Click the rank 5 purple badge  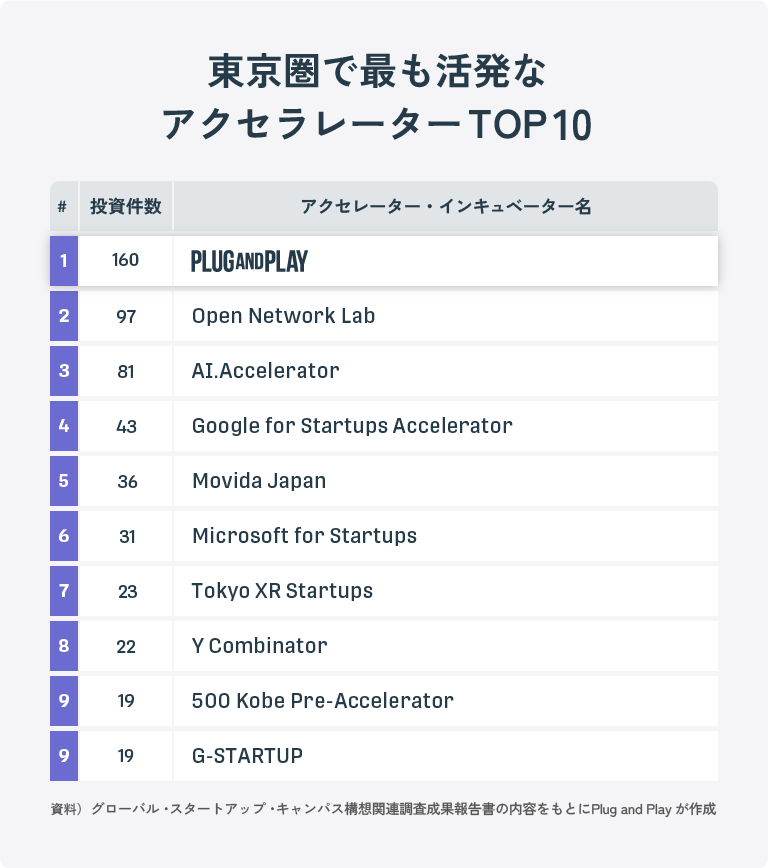click(64, 481)
